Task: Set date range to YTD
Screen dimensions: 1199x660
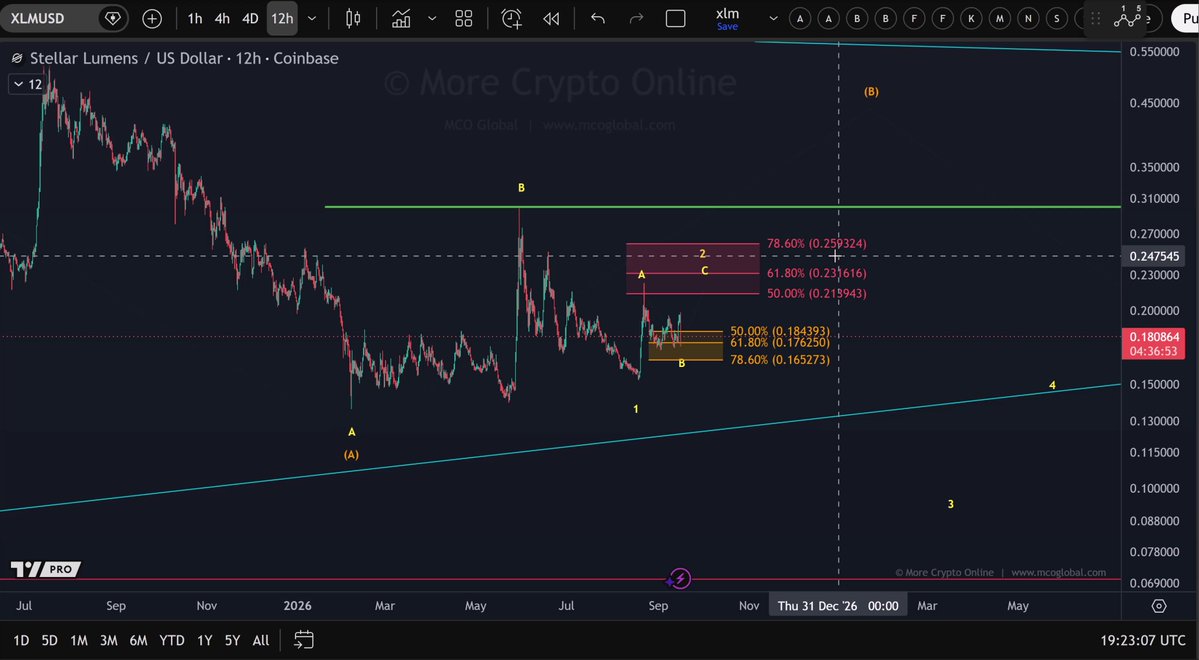Action: click(x=171, y=640)
